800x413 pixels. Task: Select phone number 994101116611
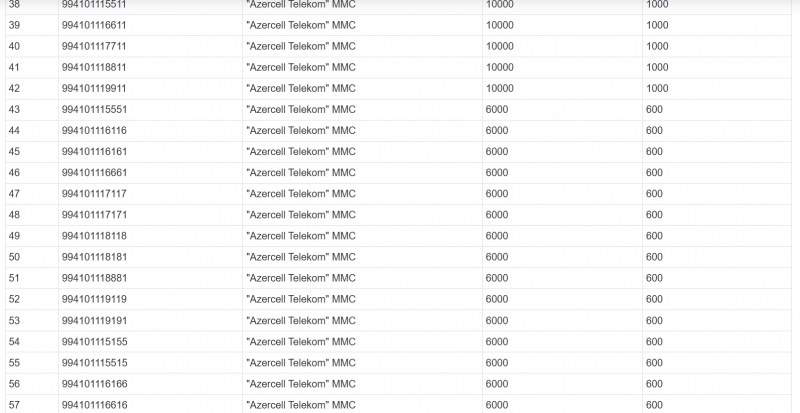[x=94, y=25]
